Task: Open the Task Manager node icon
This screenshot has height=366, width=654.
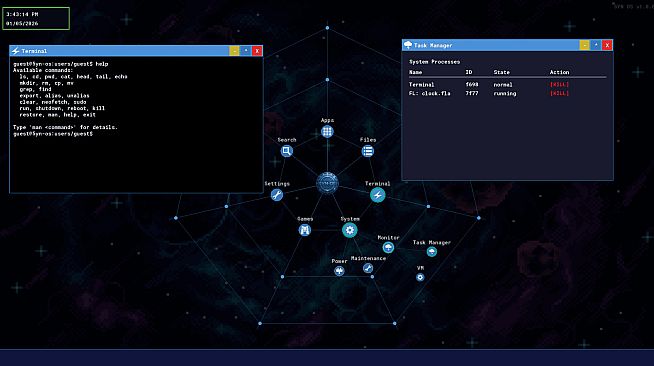Action: (x=432, y=251)
